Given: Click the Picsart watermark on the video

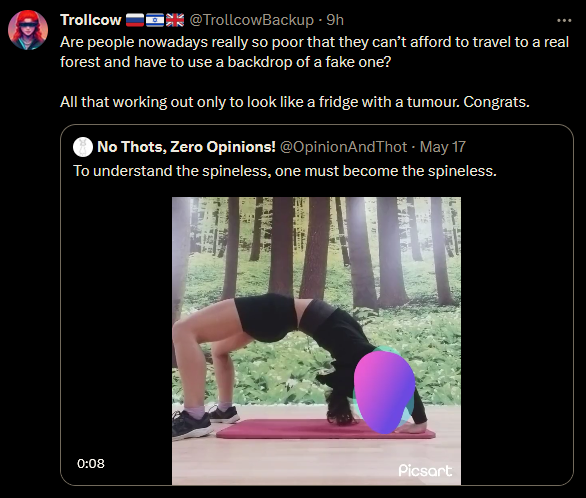Looking at the screenshot, I should (x=425, y=470).
